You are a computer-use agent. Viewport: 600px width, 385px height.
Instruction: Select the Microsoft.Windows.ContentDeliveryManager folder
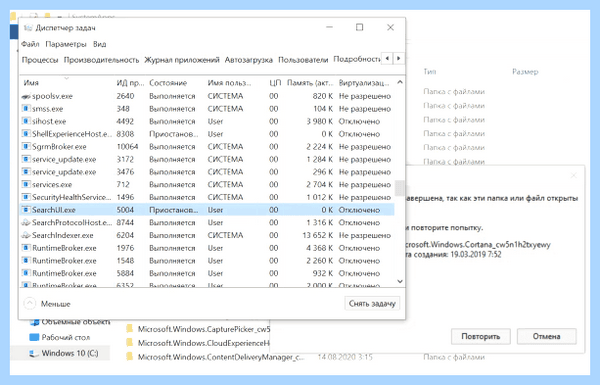coord(221,357)
